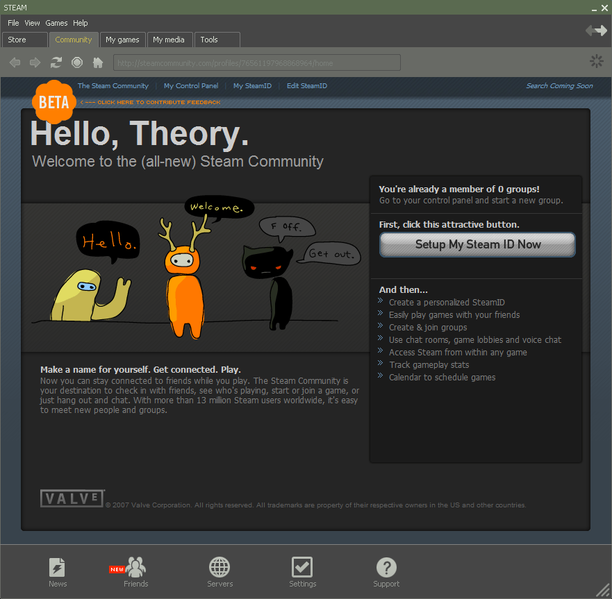Switch to the Tools tab
The width and height of the screenshot is (612, 599).
[217, 40]
